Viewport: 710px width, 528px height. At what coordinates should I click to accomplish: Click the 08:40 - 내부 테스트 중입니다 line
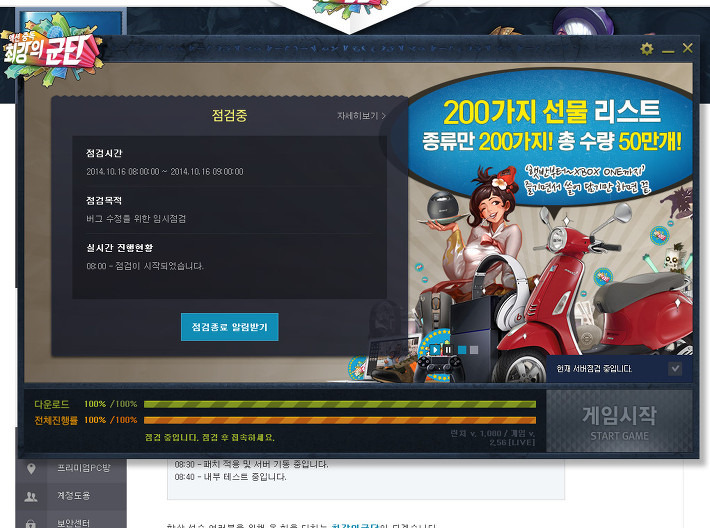[230, 477]
